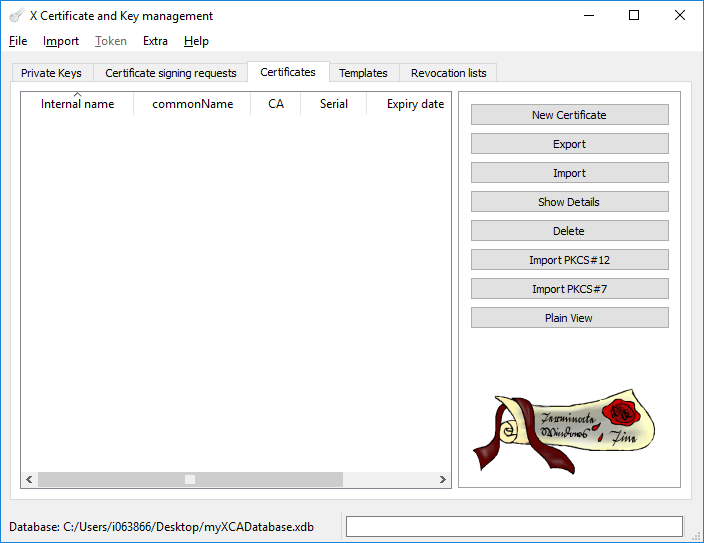
Task: Toggle Plain View for certificates
Action: point(569,318)
